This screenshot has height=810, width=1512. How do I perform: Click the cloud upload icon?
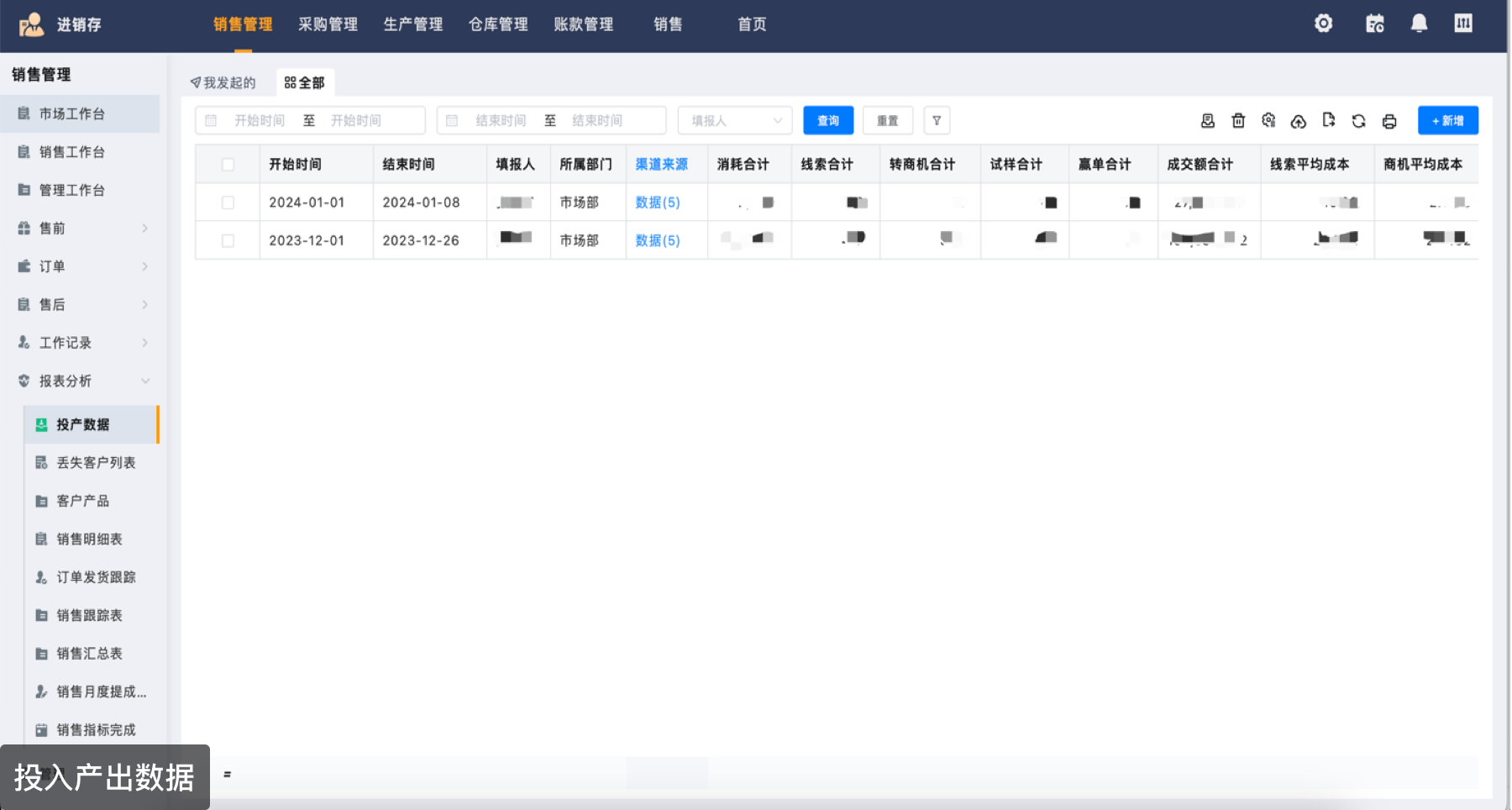1299,121
